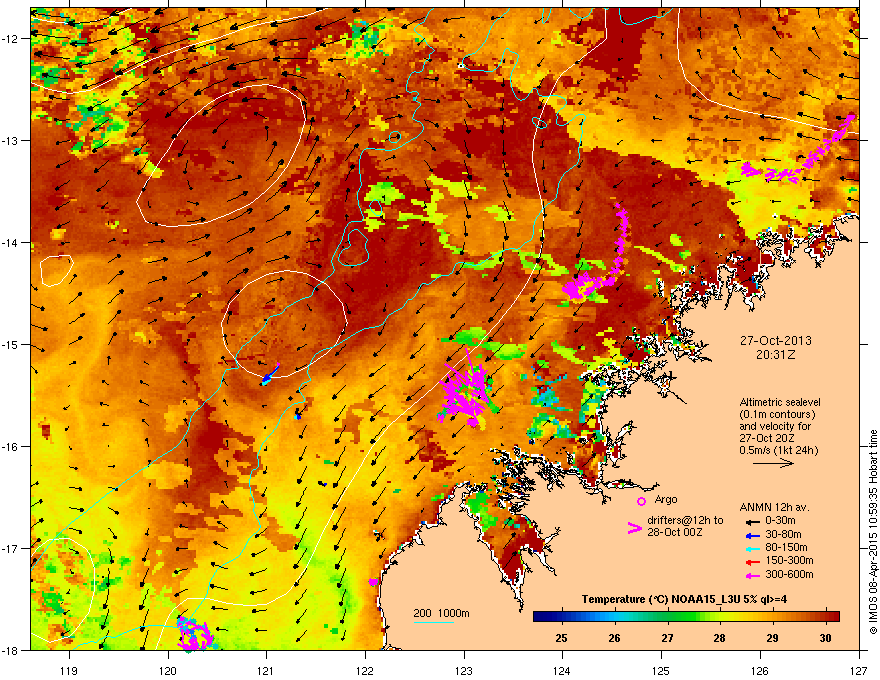Click the '0.5m/s (1kt 24h)' text
This screenshot has height=680, width=880.
(x=778, y=451)
